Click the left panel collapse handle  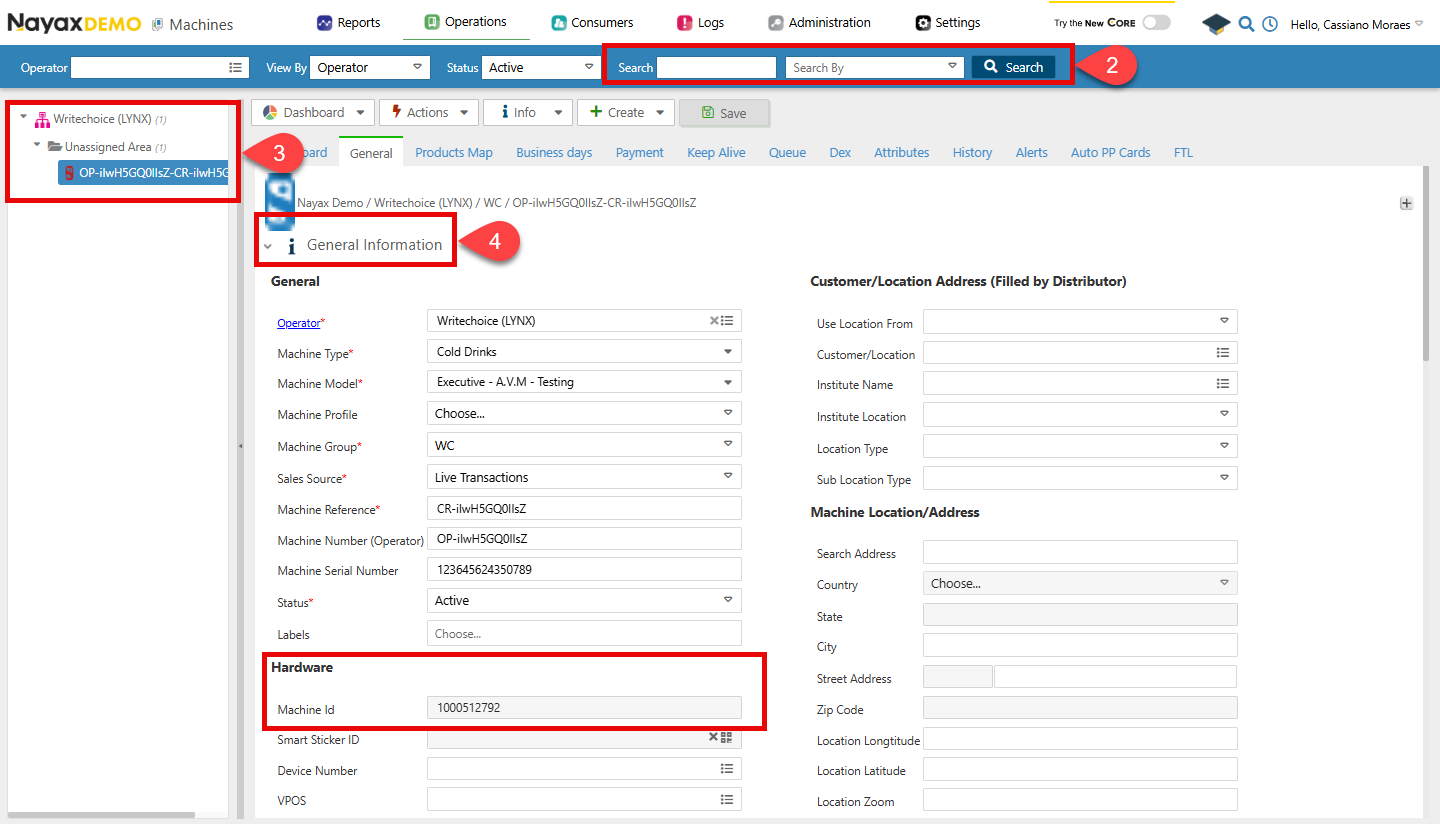point(240,446)
